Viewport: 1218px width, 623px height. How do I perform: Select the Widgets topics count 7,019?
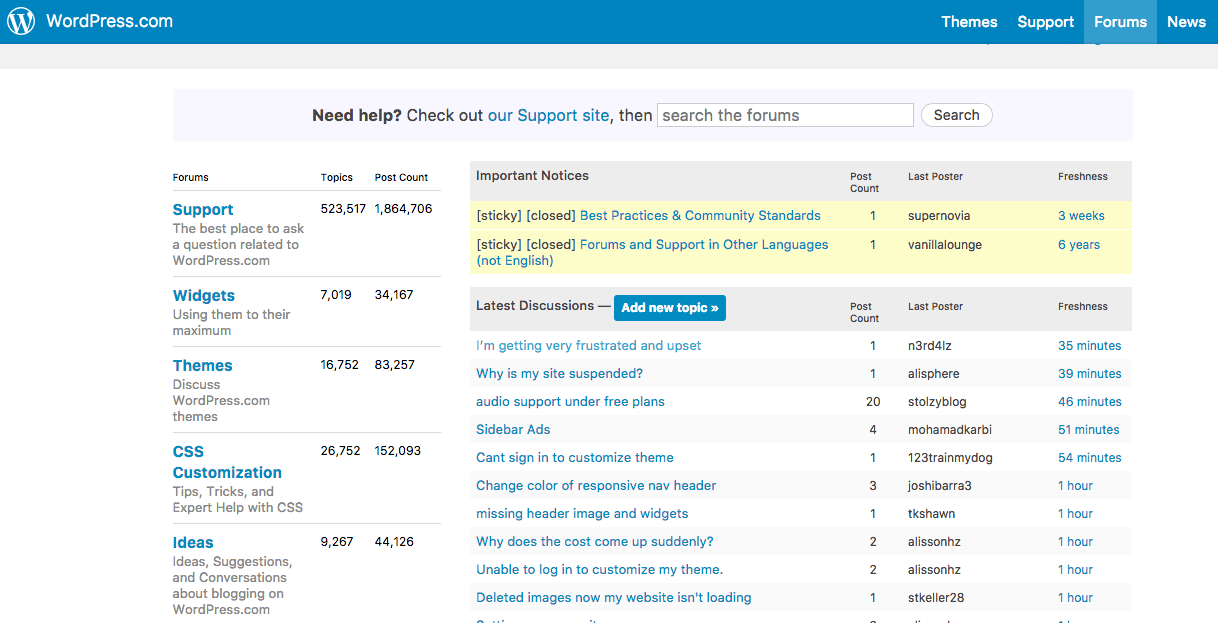tap(336, 294)
